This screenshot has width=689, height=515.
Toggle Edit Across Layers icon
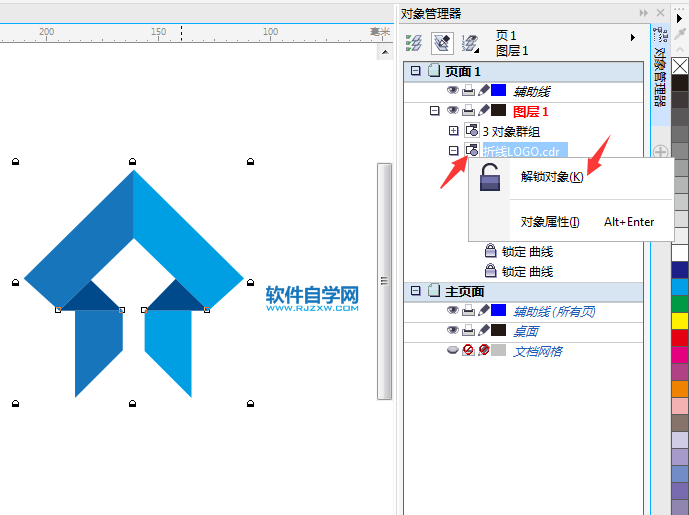[x=442, y=43]
